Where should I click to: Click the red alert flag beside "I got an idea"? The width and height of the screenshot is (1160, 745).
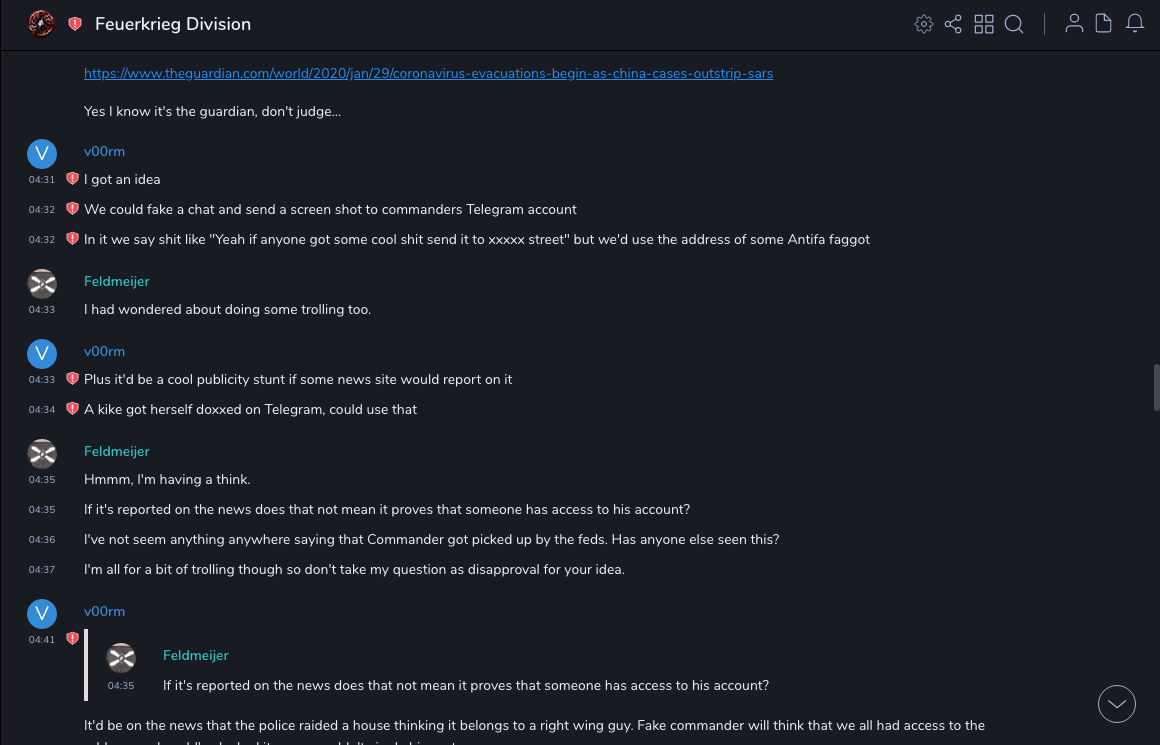click(72, 179)
